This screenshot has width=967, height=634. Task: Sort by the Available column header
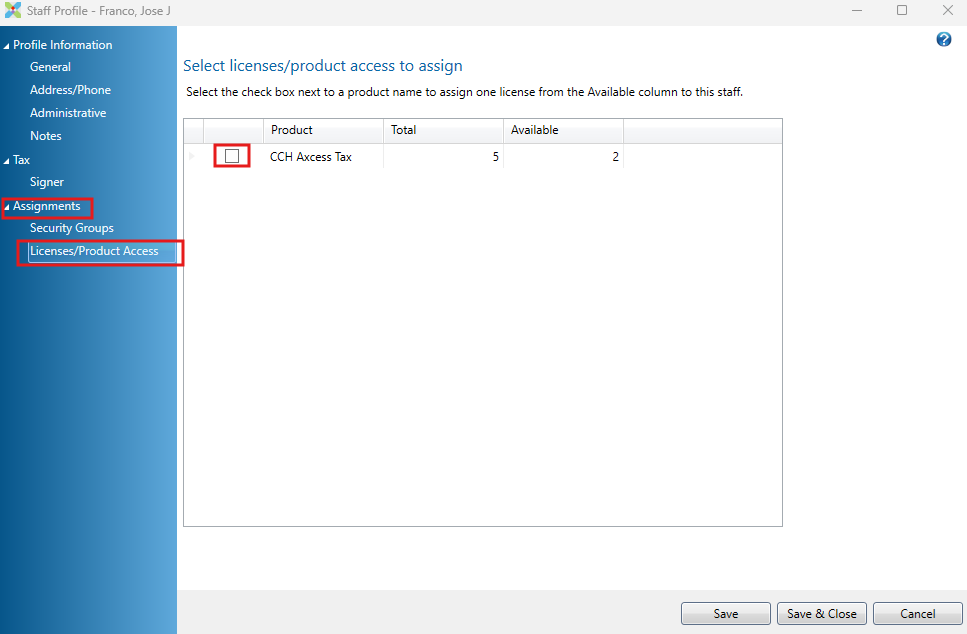pyautogui.click(x=563, y=130)
